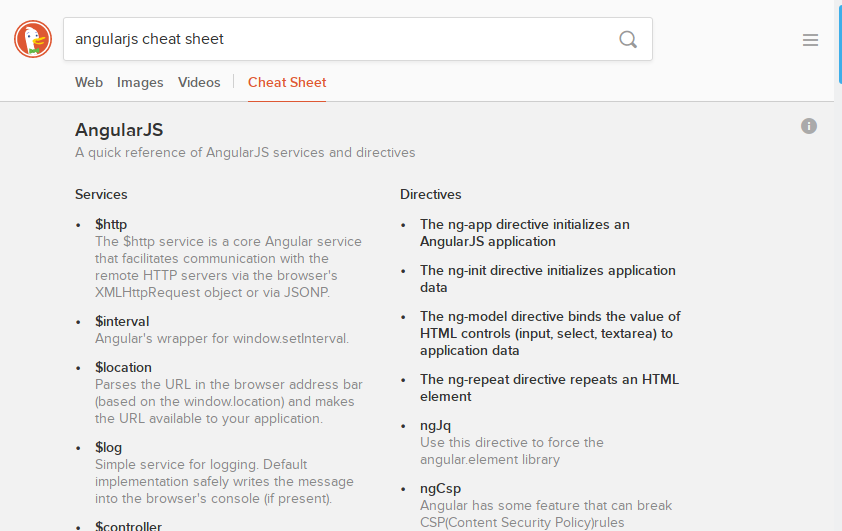
Task: Click the ngCsp directive entry
Action: tap(439, 489)
